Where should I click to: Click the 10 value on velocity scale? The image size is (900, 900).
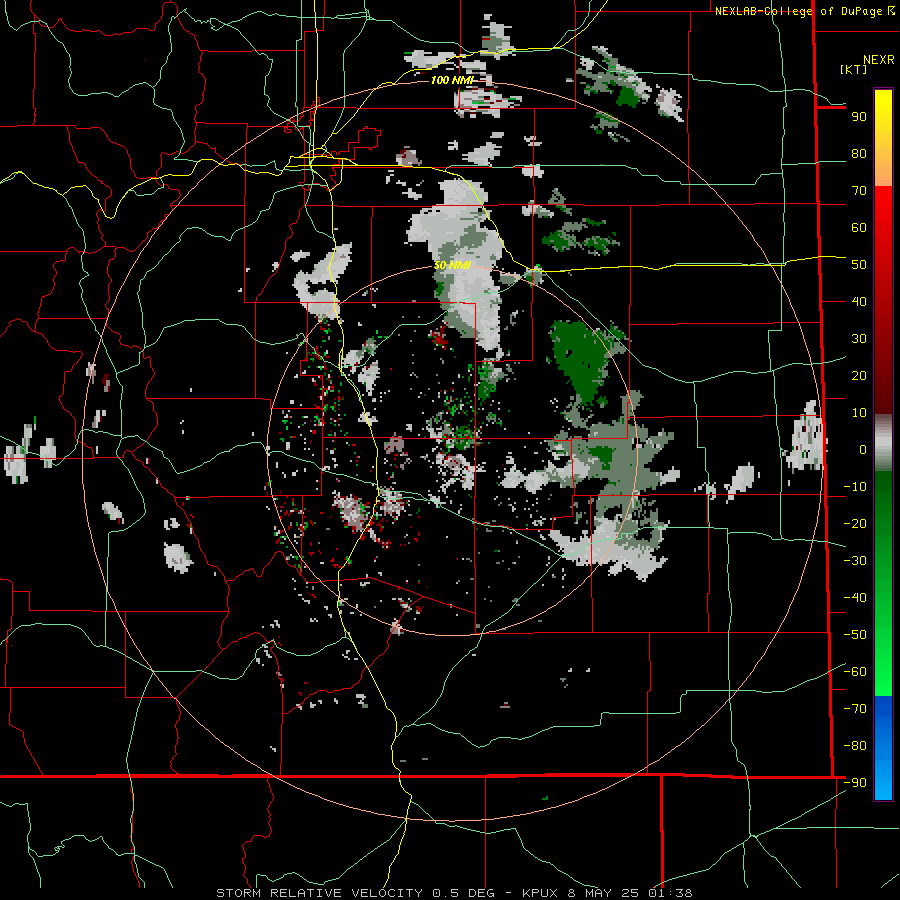pyautogui.click(x=859, y=413)
